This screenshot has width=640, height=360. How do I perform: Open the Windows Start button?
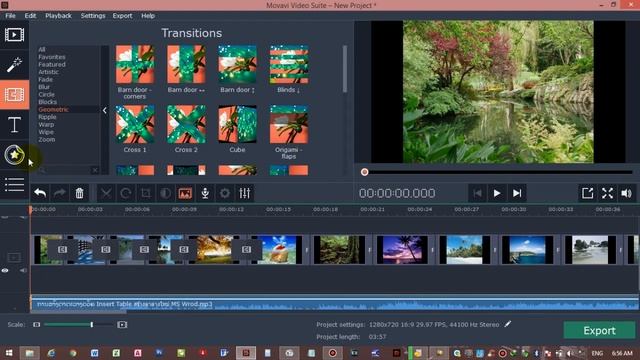pos(9,353)
